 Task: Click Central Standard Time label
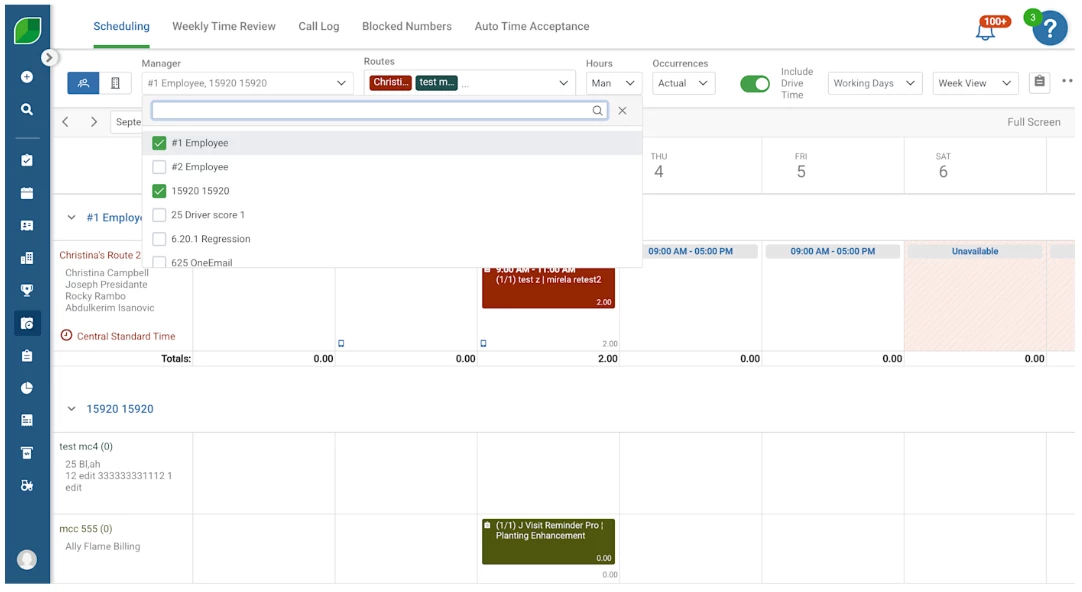(x=126, y=337)
